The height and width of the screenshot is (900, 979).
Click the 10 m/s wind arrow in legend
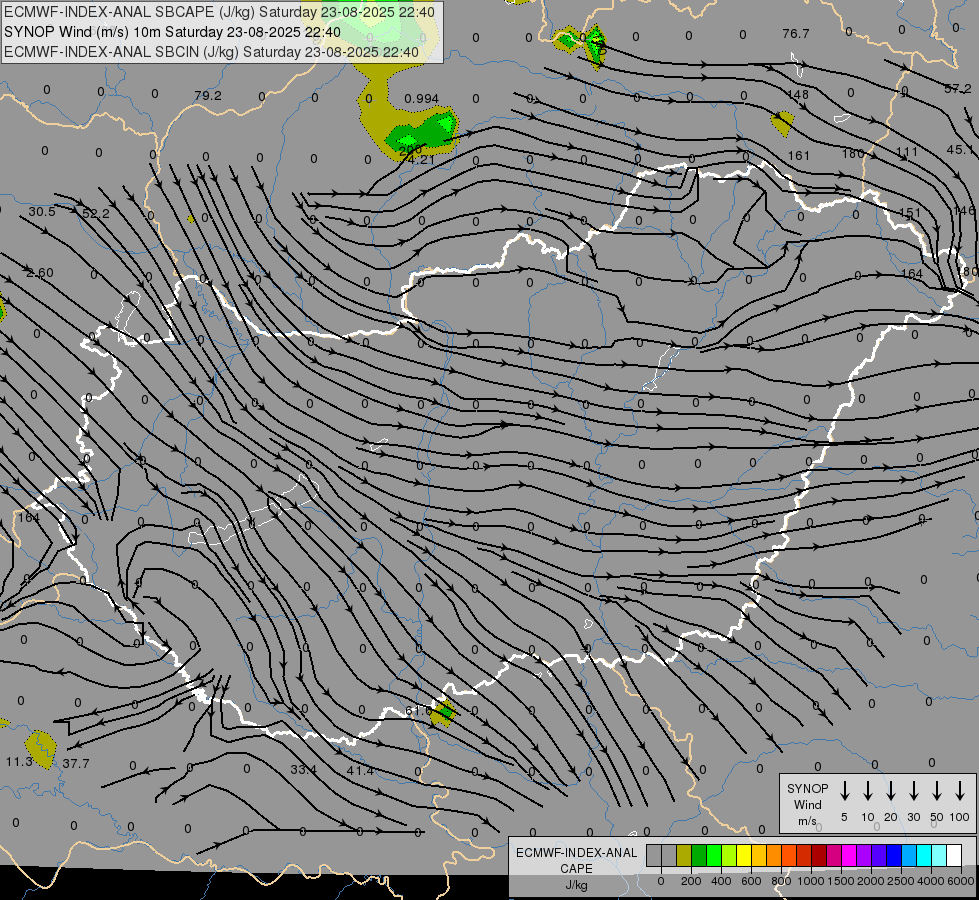[867, 791]
